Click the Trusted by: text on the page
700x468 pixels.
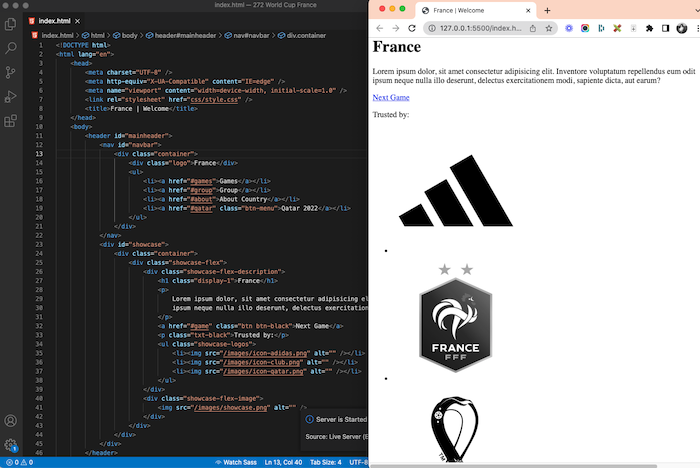pos(391,114)
